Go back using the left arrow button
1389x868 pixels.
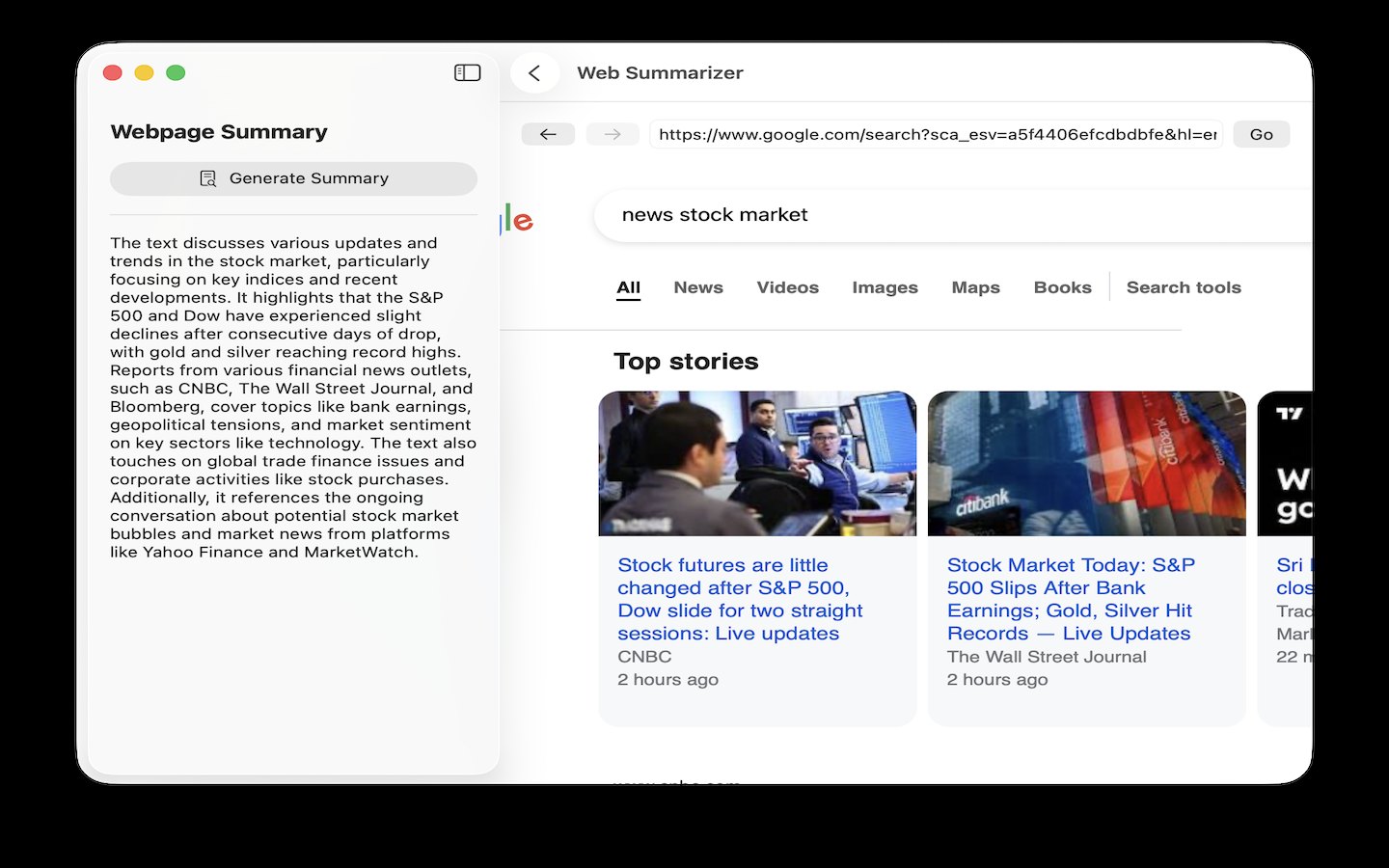[x=548, y=134]
